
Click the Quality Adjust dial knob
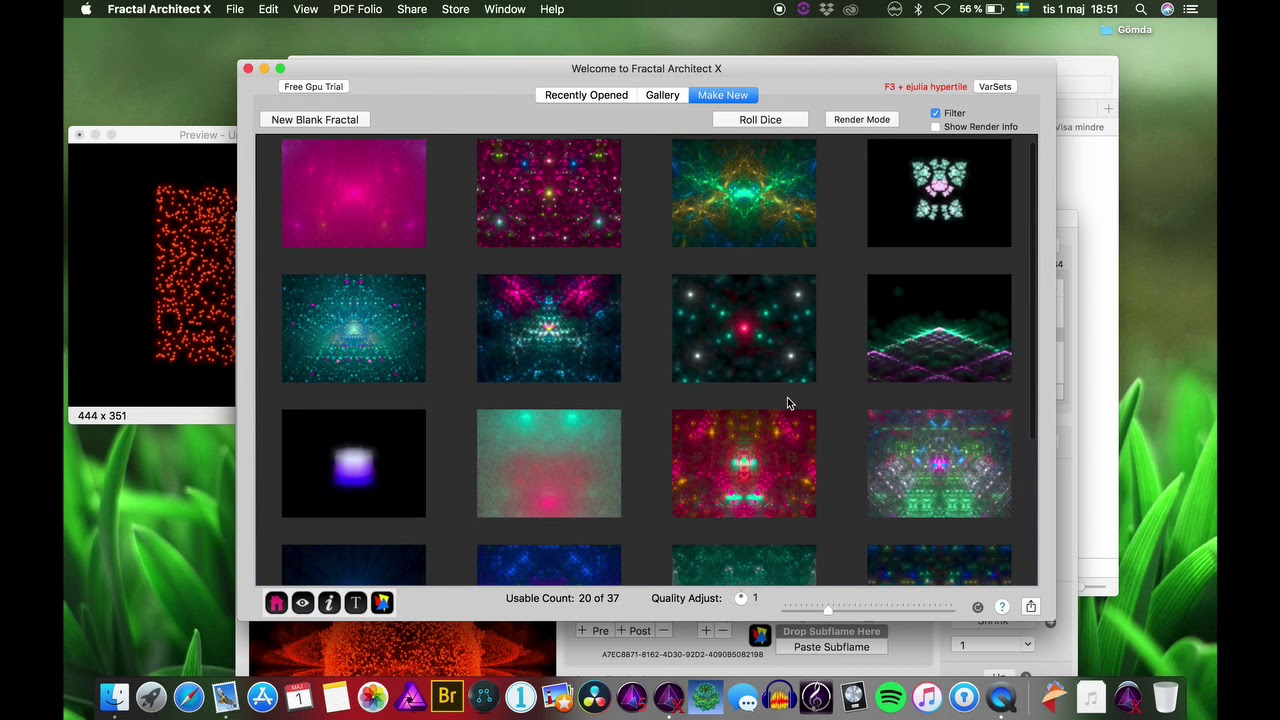[x=741, y=598]
